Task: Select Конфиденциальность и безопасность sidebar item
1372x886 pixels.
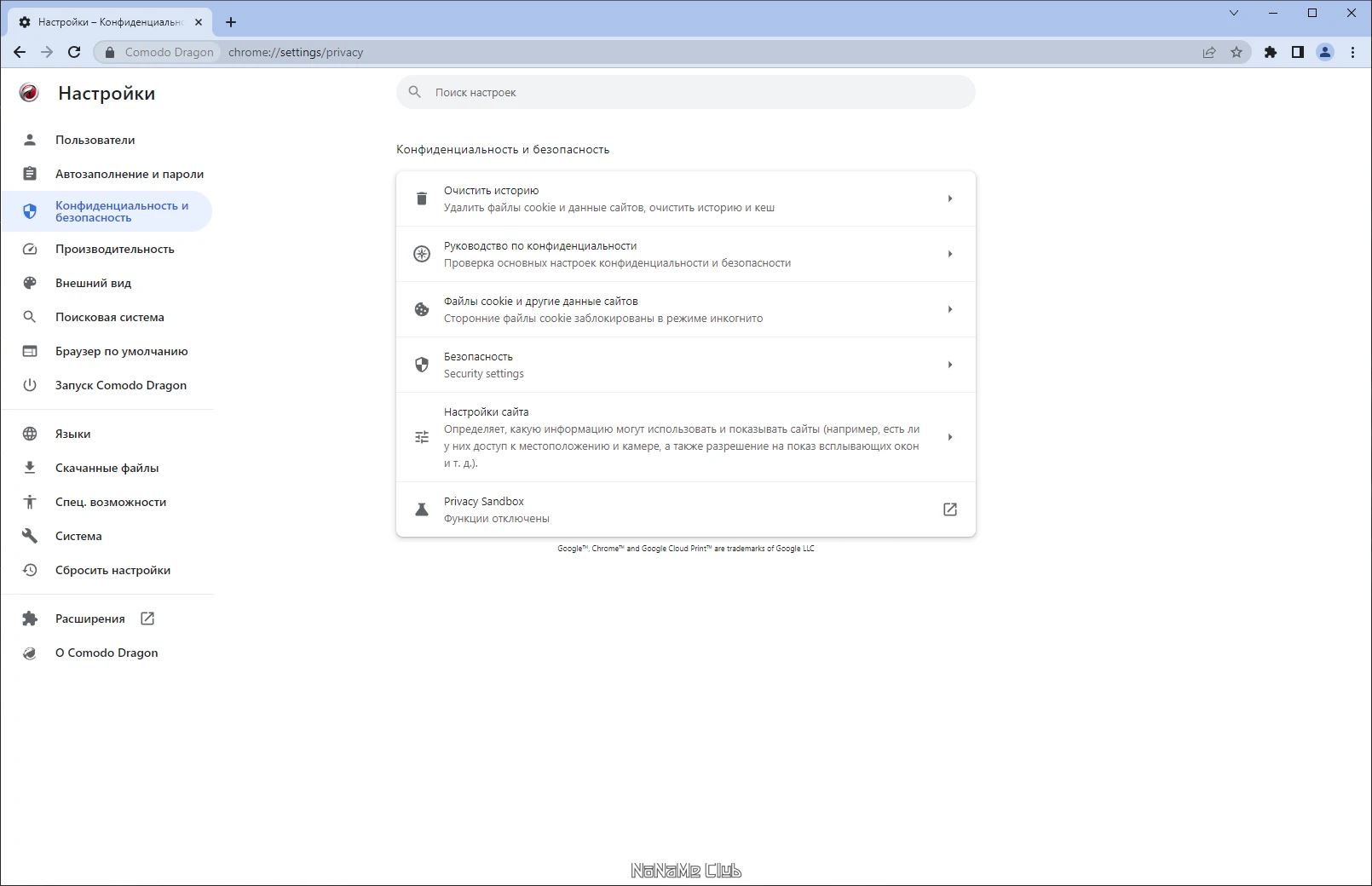Action: coord(107,211)
